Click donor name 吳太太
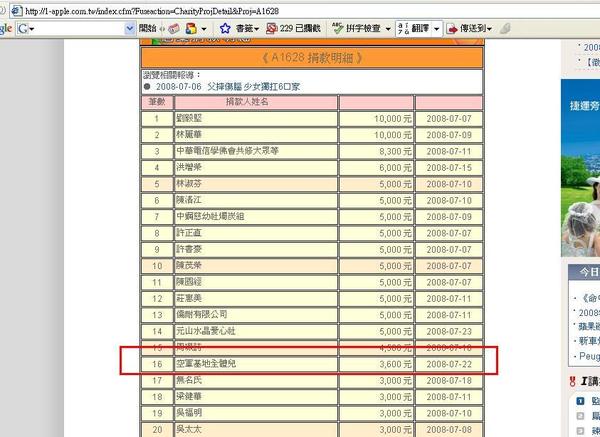 click(x=189, y=430)
